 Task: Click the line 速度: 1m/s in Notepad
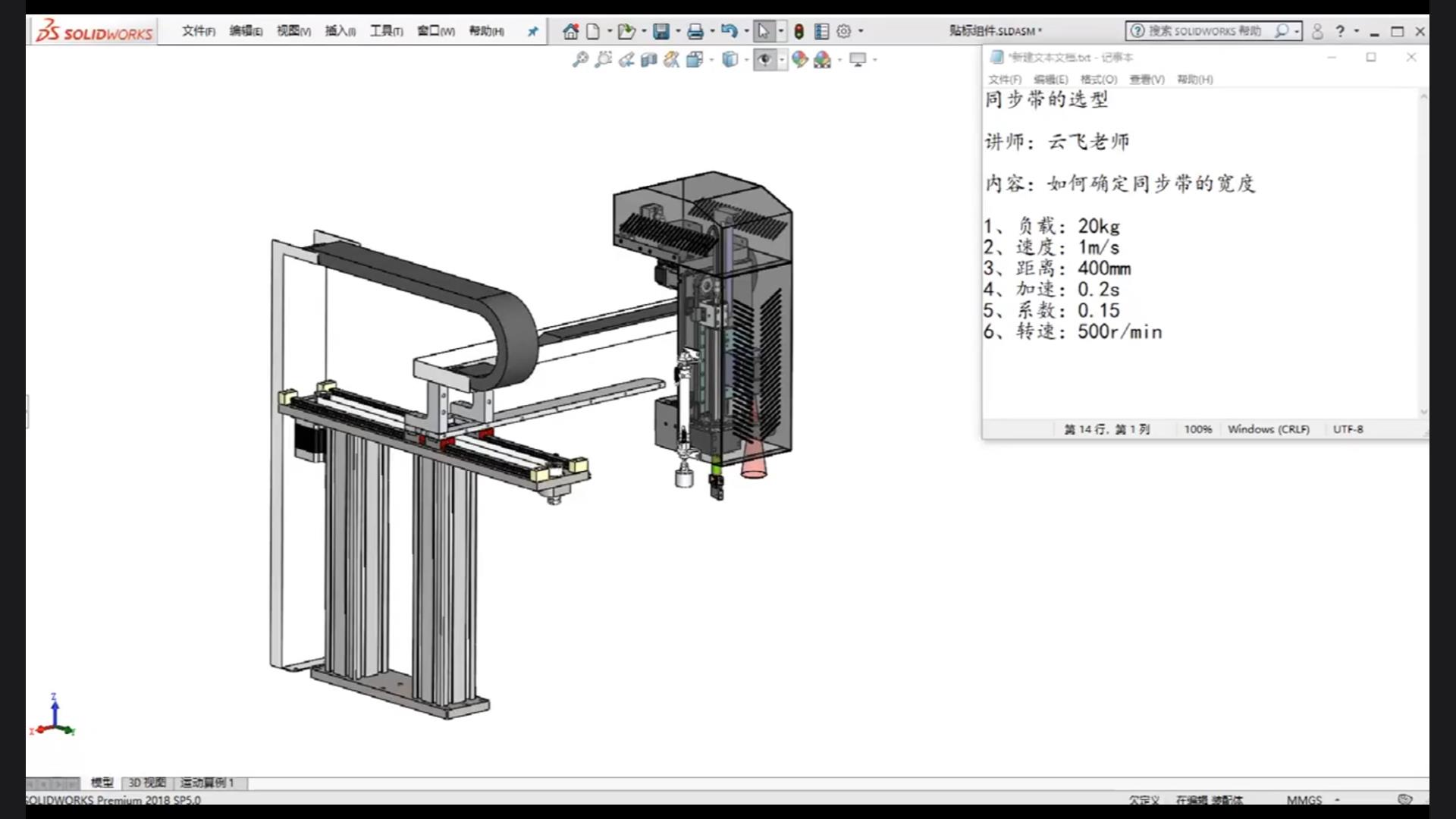[x=1051, y=247]
